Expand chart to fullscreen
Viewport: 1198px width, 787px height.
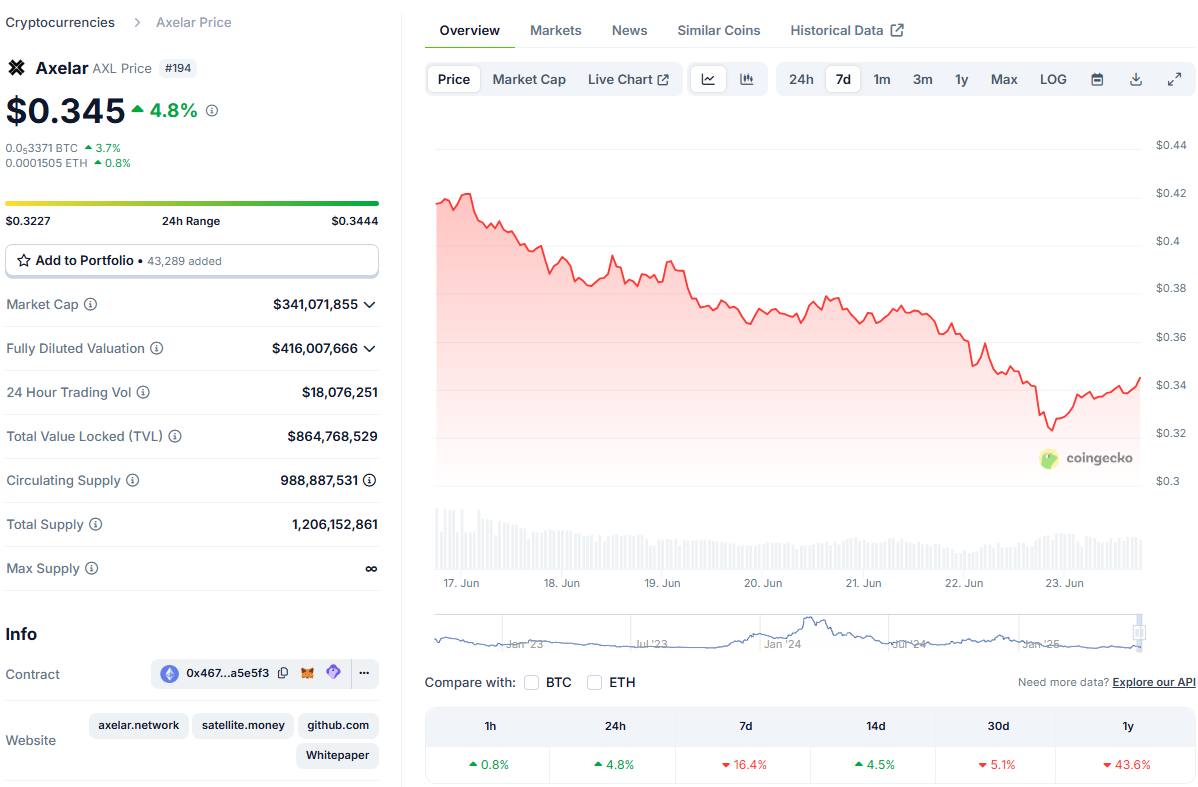1174,79
